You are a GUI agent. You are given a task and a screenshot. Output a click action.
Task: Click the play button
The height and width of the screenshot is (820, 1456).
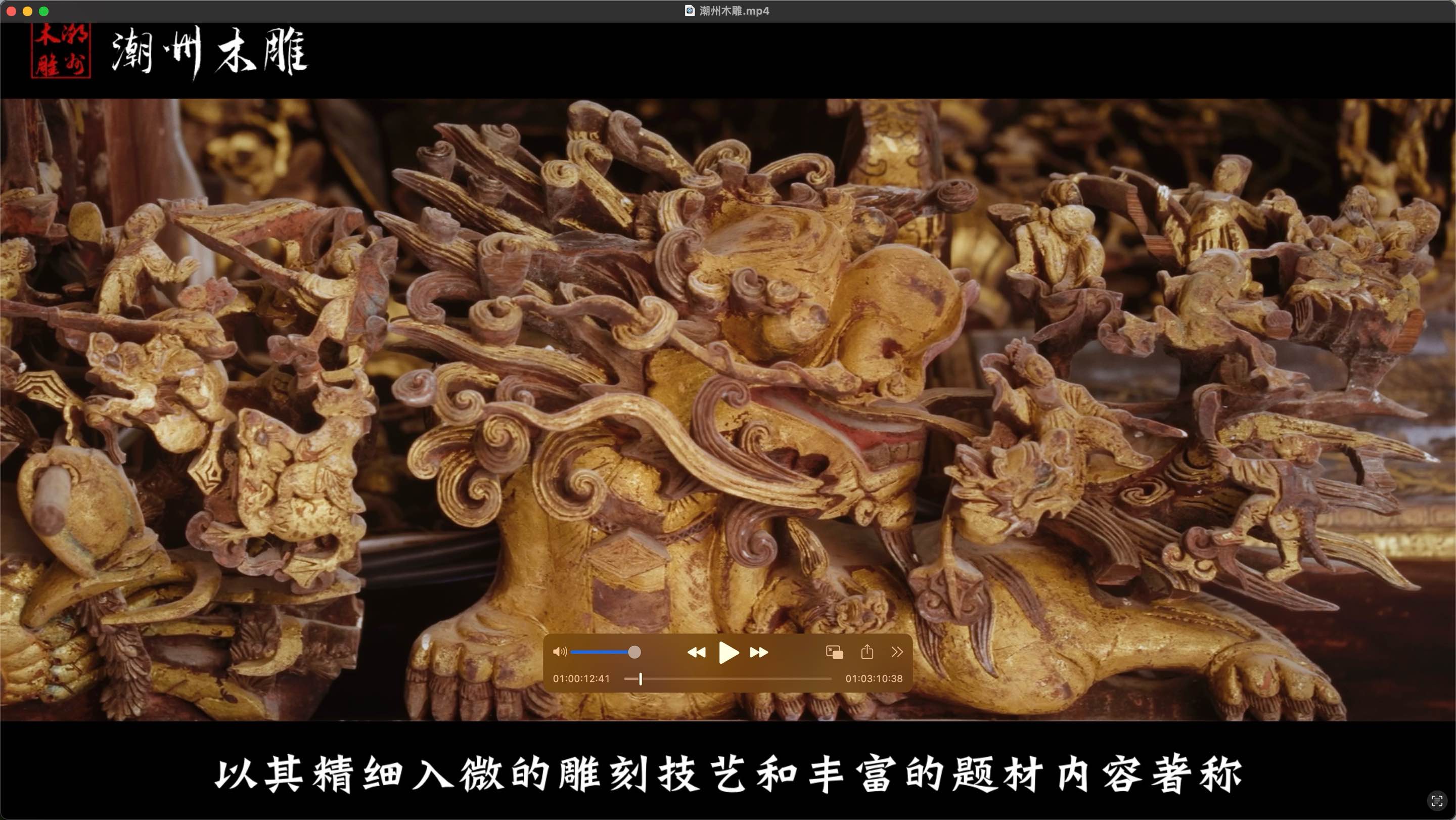(729, 652)
